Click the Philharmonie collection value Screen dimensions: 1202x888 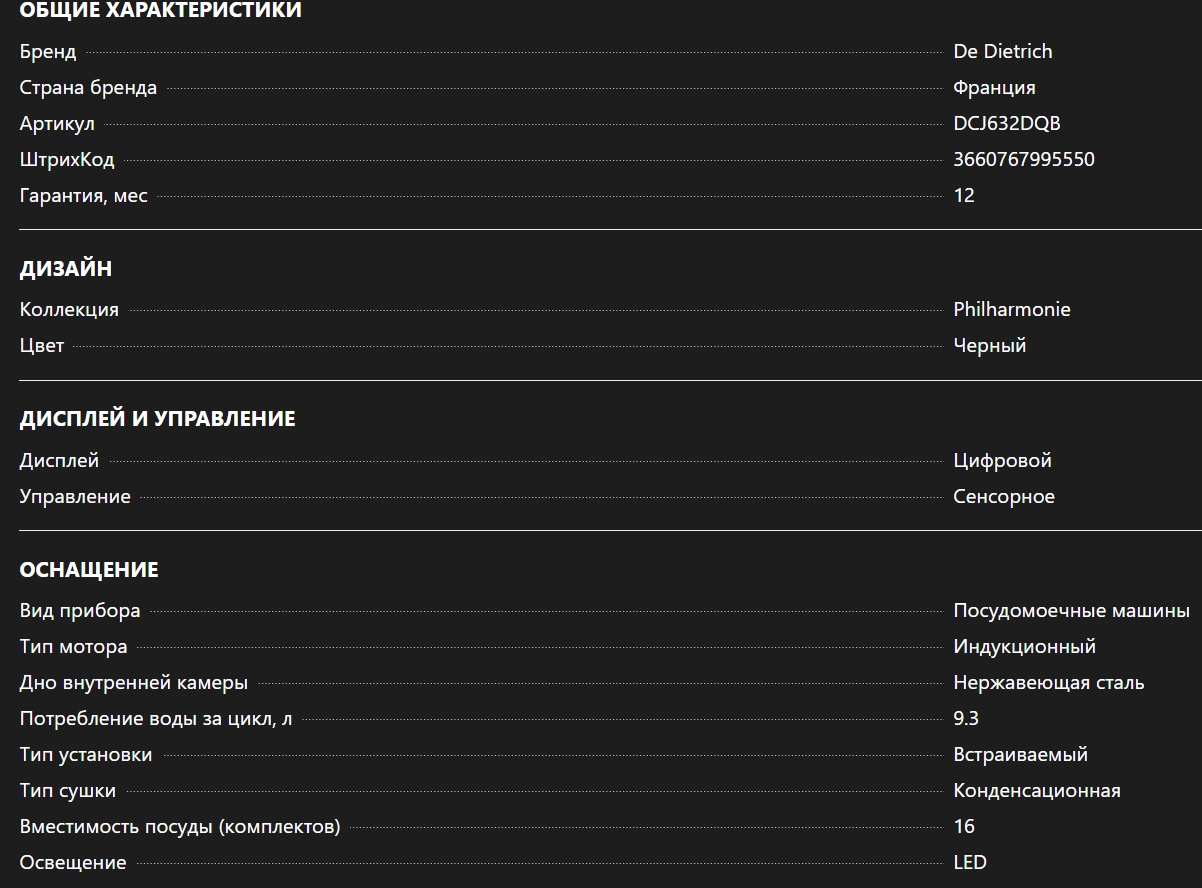(1011, 310)
